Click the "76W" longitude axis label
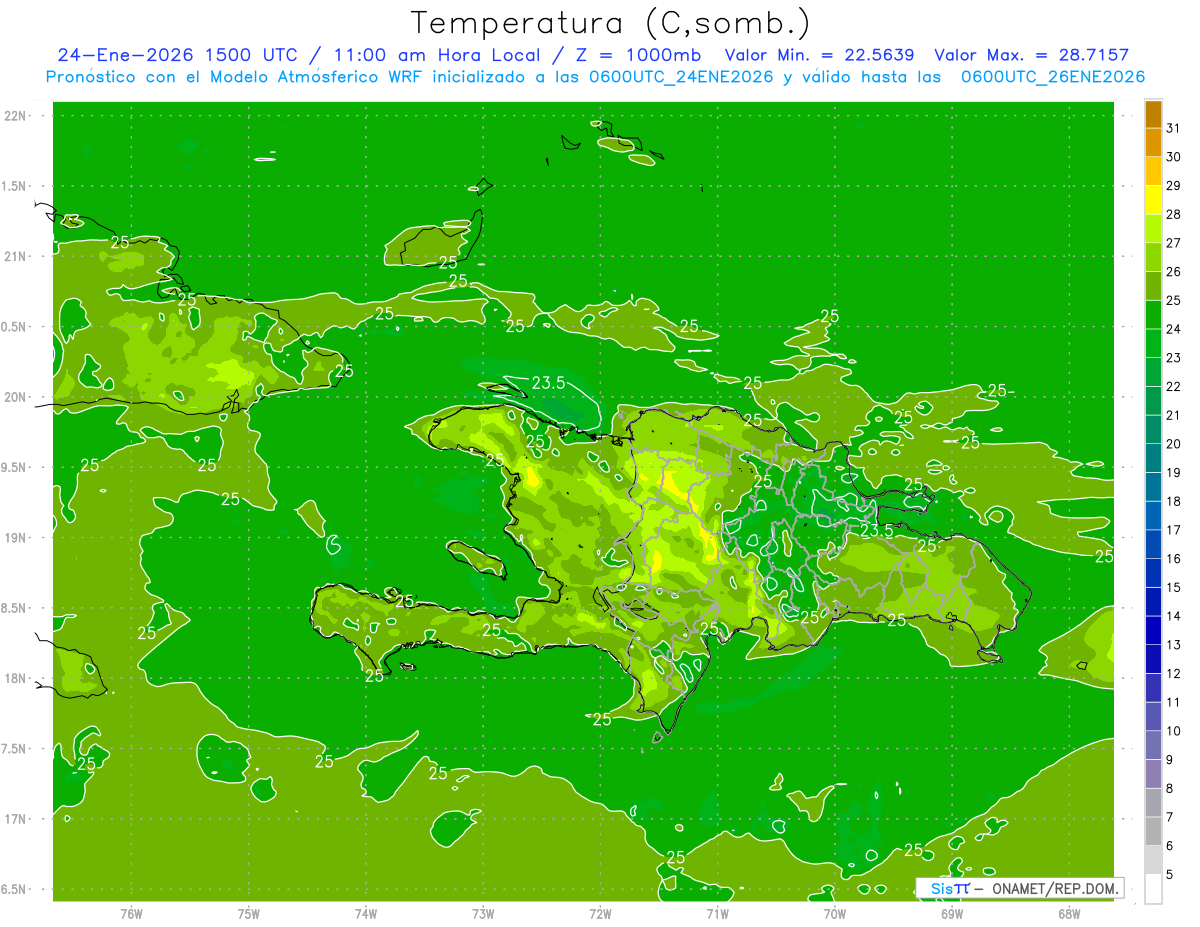The image size is (1200, 927). pos(131,913)
